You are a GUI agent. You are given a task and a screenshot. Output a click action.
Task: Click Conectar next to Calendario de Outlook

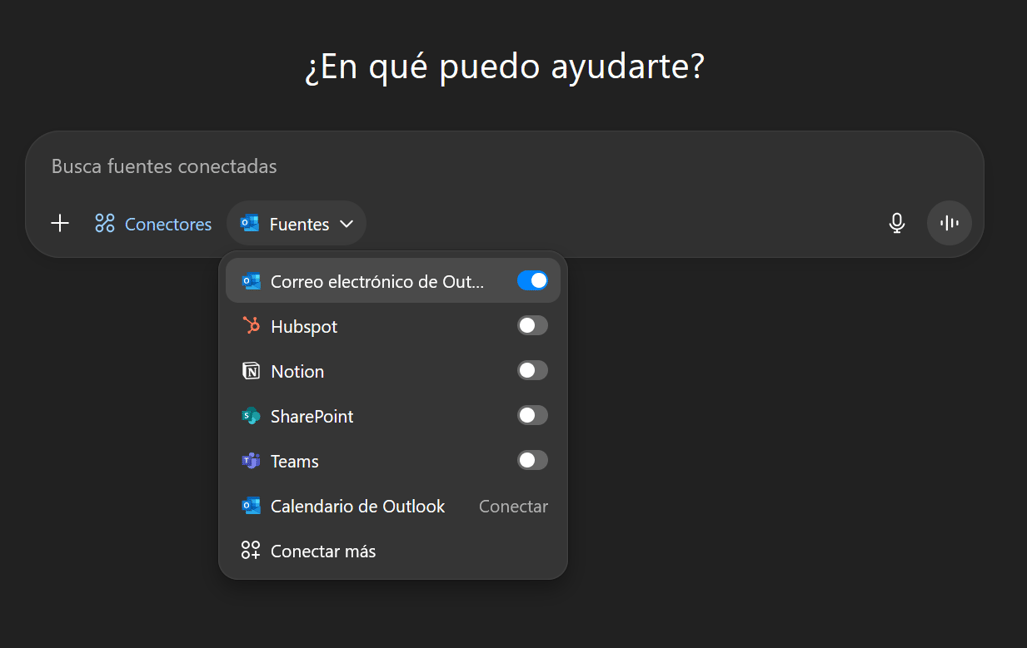pos(513,506)
